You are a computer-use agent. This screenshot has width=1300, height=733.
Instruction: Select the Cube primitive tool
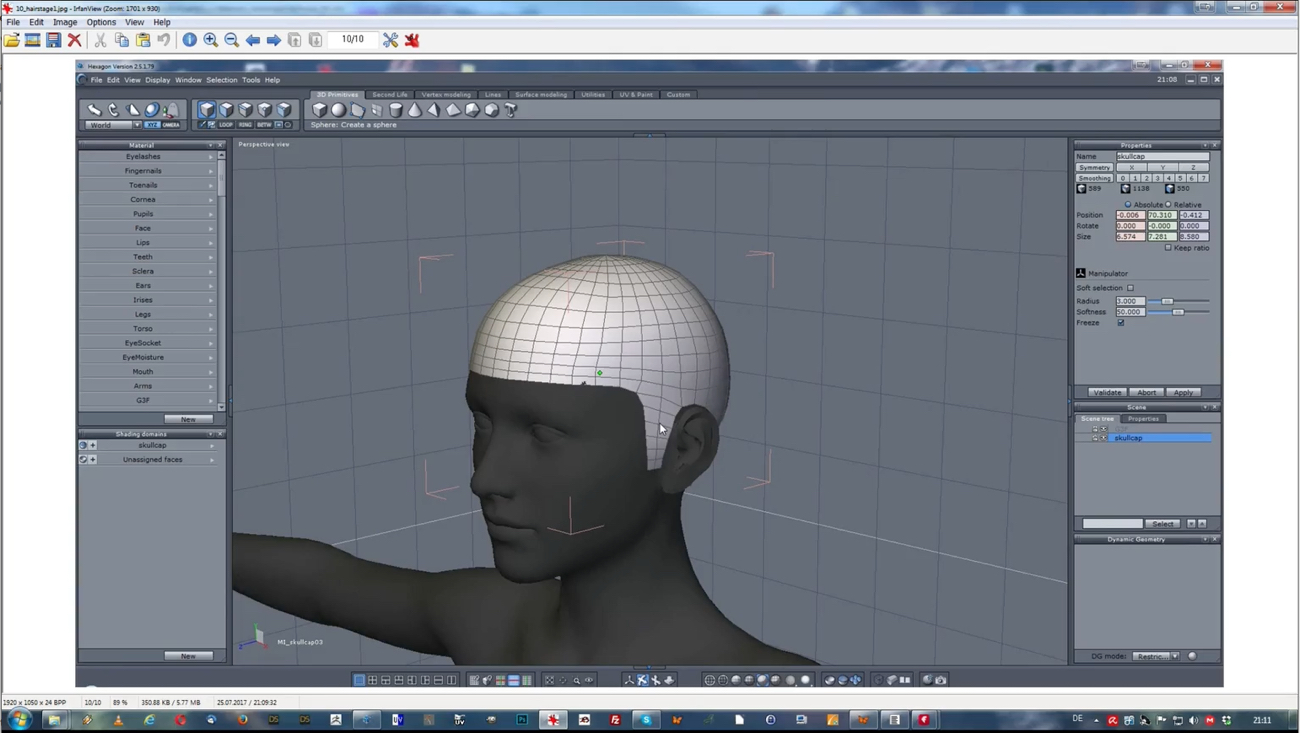tap(319, 110)
